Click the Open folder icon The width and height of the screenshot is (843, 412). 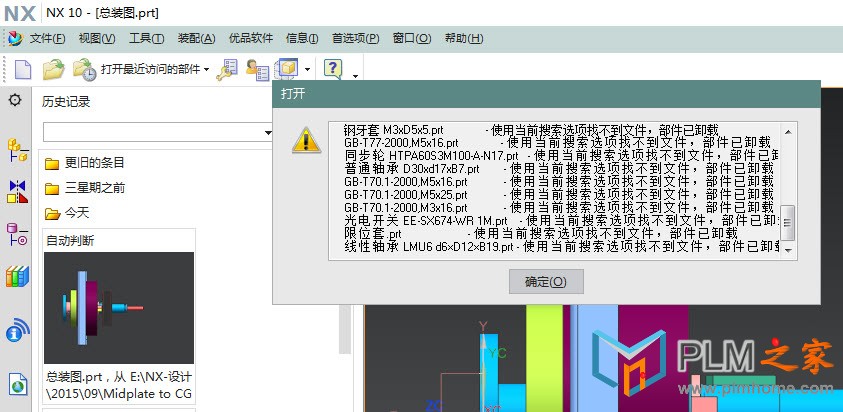53,69
